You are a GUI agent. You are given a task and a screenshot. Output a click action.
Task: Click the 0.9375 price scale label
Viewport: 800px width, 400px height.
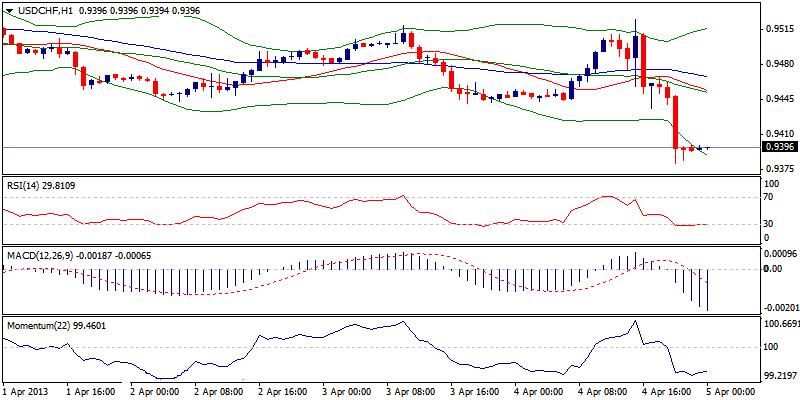[x=779, y=168]
